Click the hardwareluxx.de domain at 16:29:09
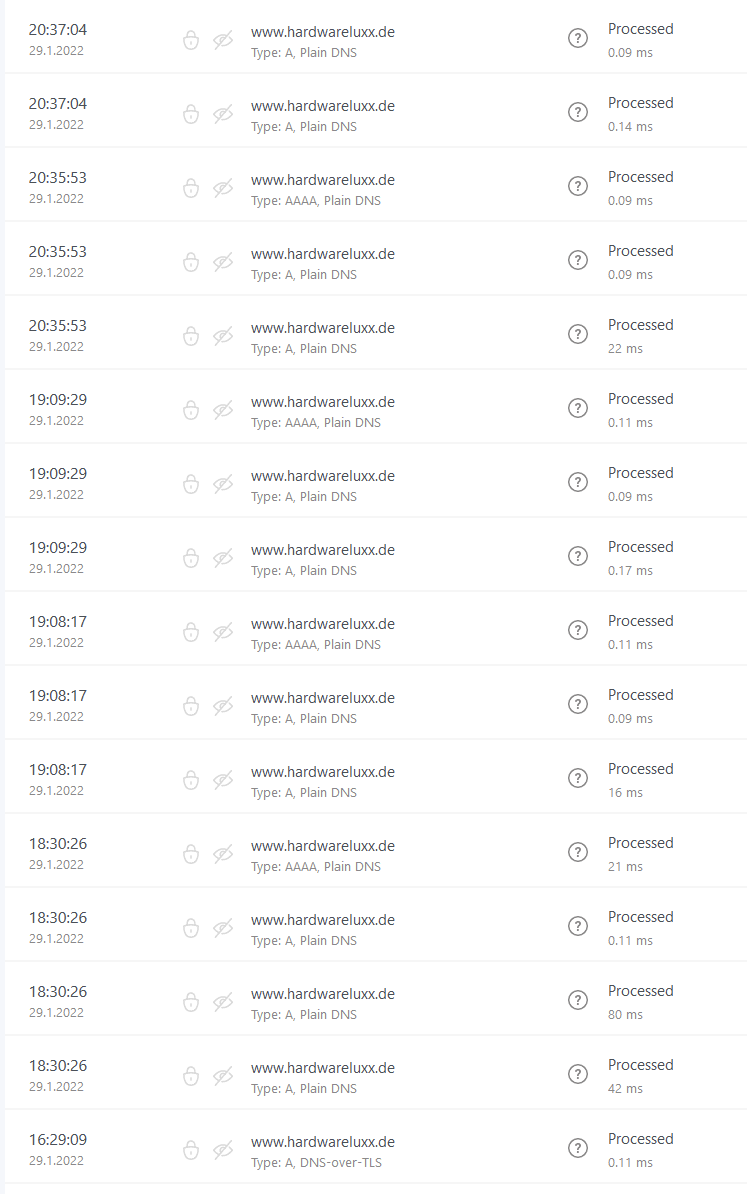Viewport: 747px width, 1194px height. [323, 1142]
